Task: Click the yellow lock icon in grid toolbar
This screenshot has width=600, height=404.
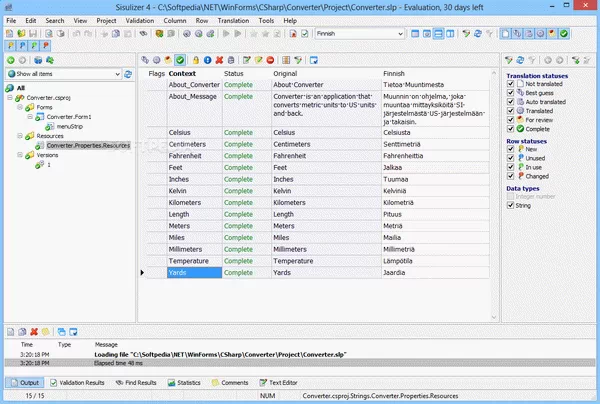Action: point(194,59)
